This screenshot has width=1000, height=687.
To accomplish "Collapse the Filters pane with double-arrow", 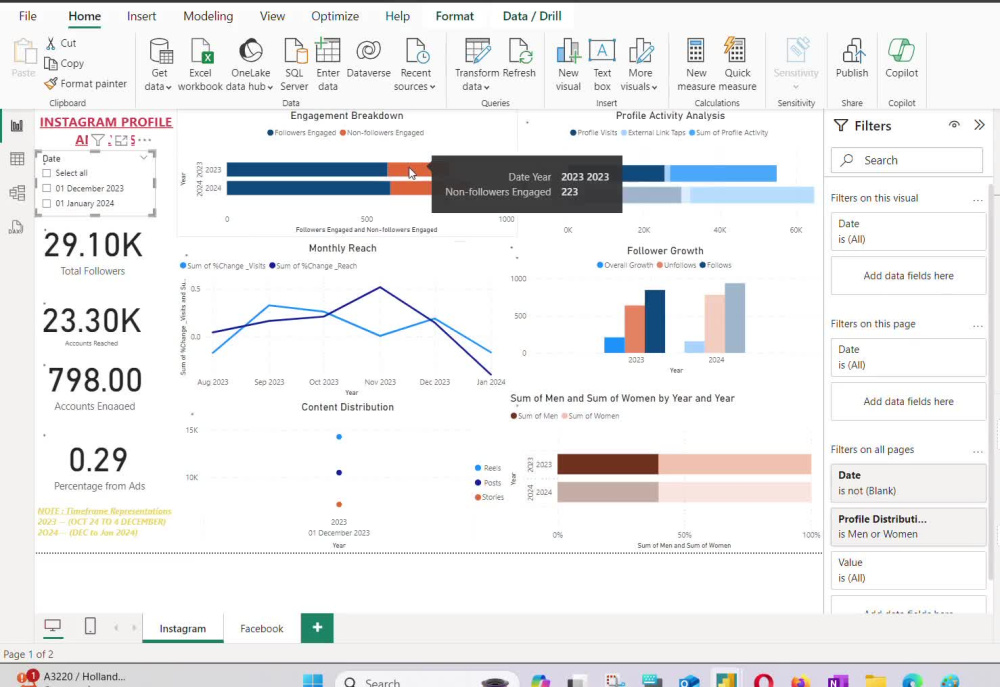I will point(981,124).
